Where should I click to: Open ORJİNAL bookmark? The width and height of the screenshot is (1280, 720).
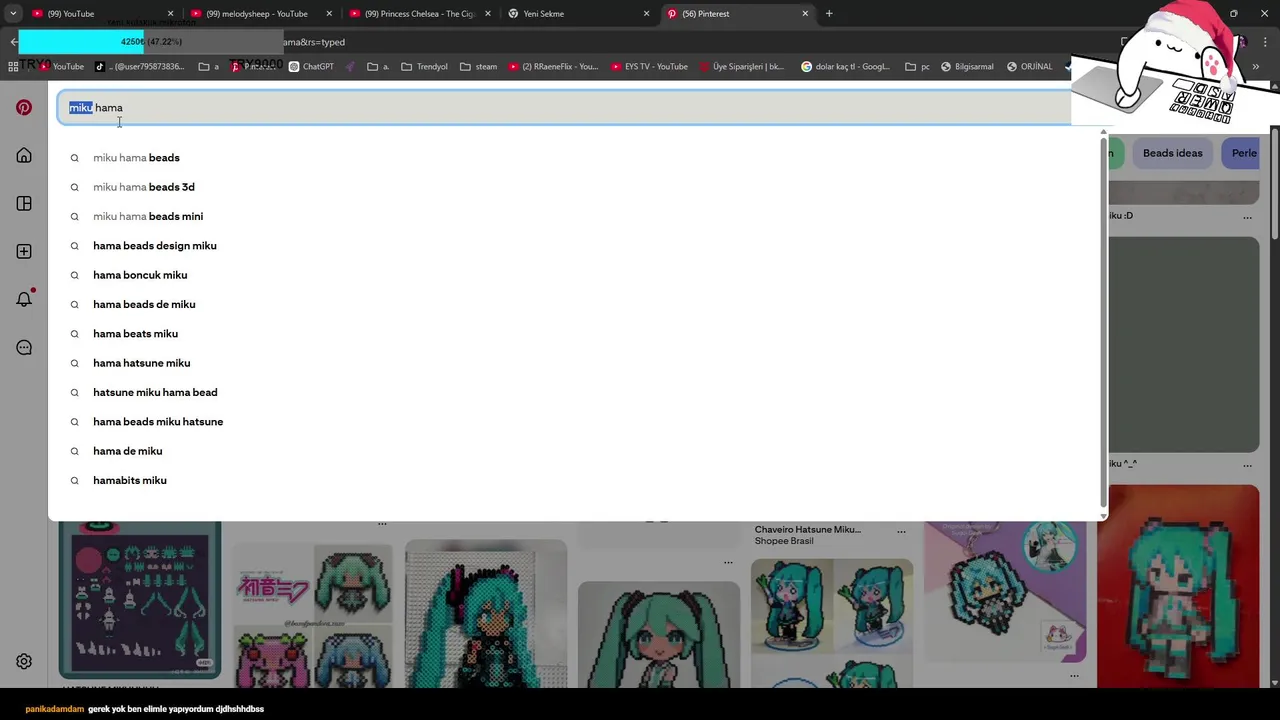(x=1029, y=66)
